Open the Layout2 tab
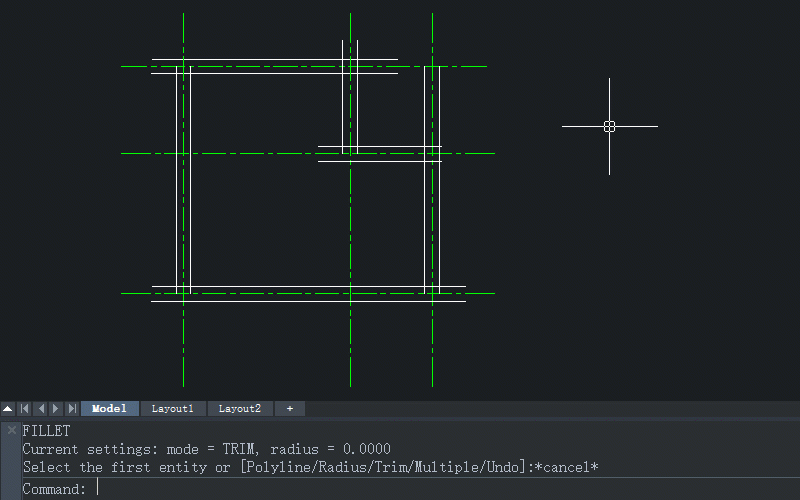Screen dimensions: 800x500 tap(240, 409)
